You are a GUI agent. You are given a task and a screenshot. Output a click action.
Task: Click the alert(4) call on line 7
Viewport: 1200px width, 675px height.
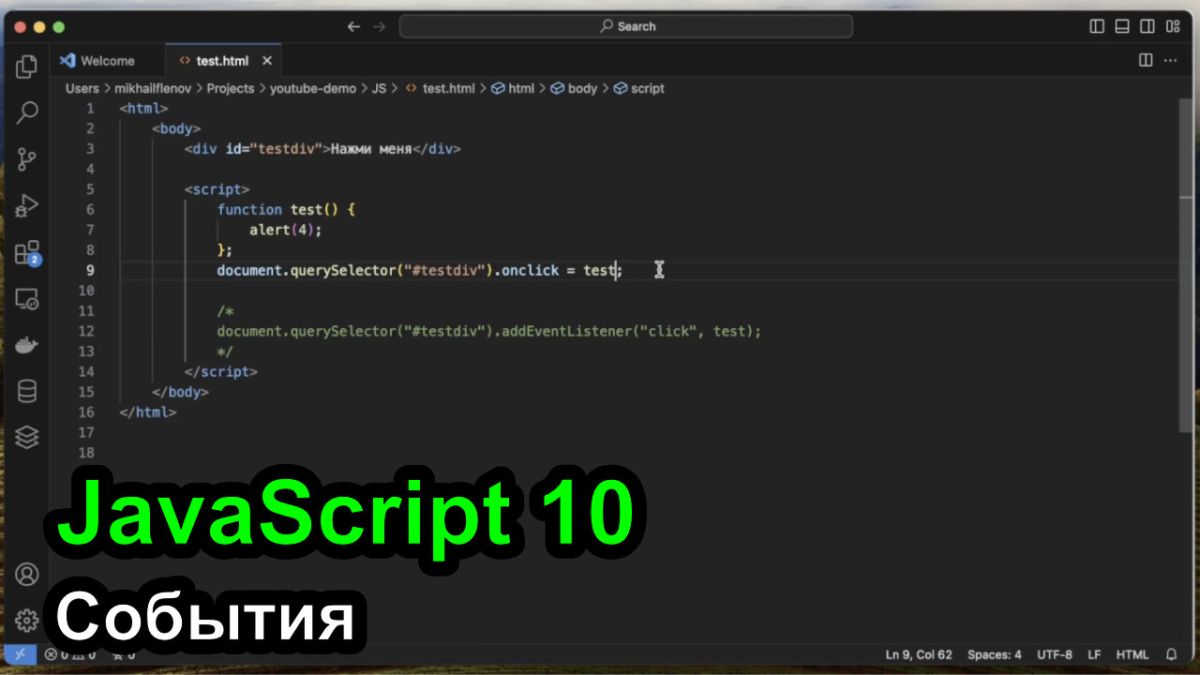[x=283, y=230]
